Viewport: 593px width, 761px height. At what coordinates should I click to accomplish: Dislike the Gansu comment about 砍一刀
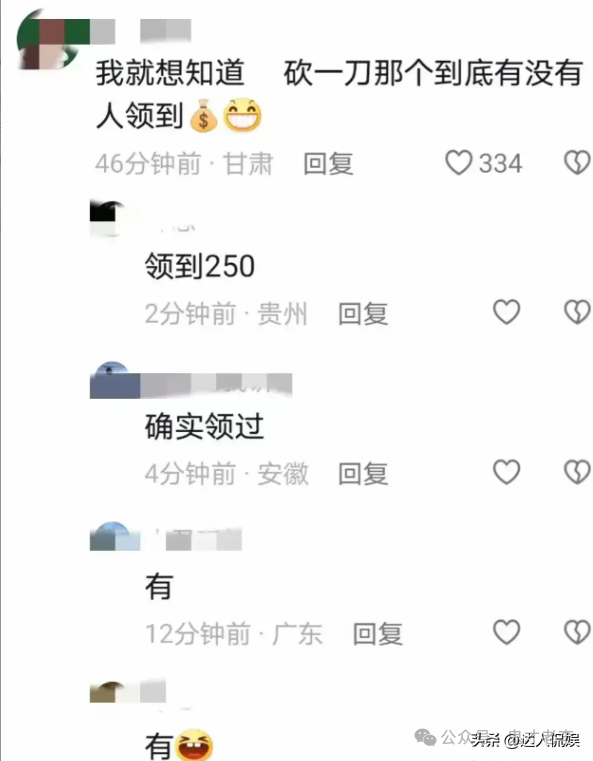(x=577, y=162)
